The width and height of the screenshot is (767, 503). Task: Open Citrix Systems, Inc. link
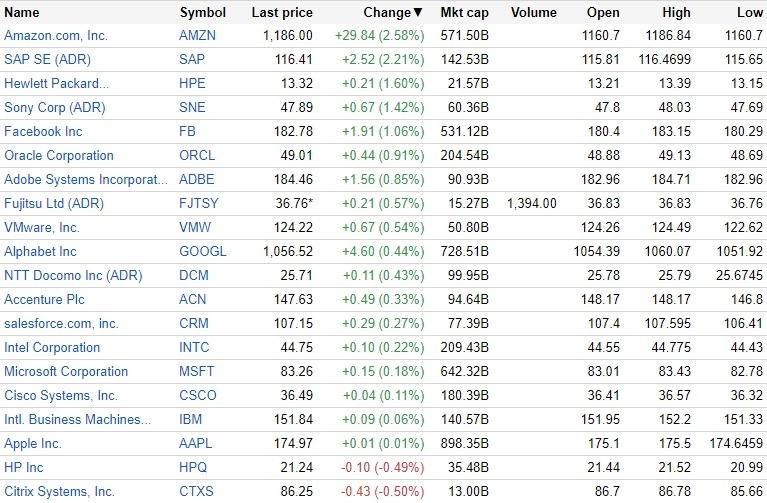pyautogui.click(x=59, y=491)
